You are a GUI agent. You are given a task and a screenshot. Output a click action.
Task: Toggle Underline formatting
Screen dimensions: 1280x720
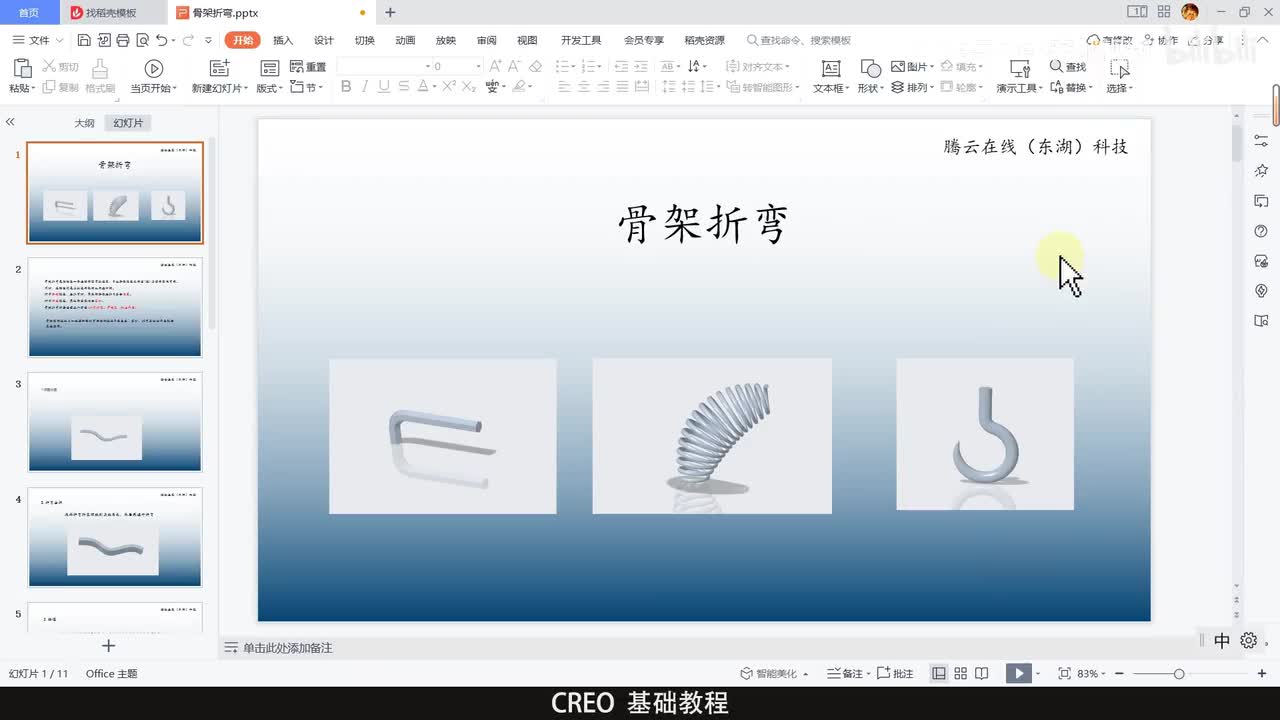pyautogui.click(x=385, y=87)
